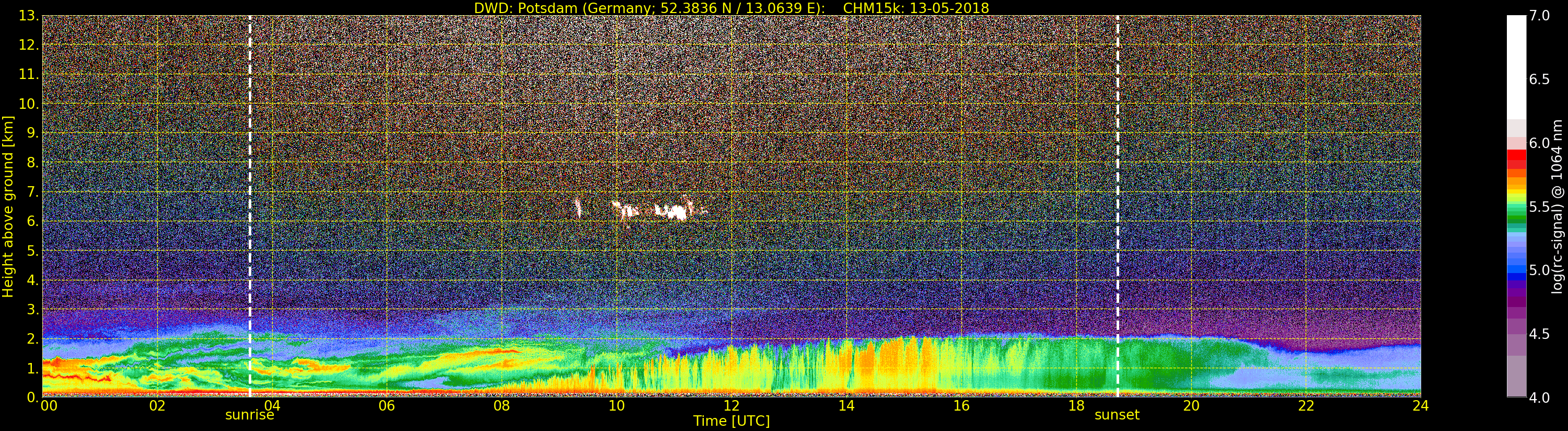Click the height axis tick label '10.'
1568x431 pixels.
29,104
